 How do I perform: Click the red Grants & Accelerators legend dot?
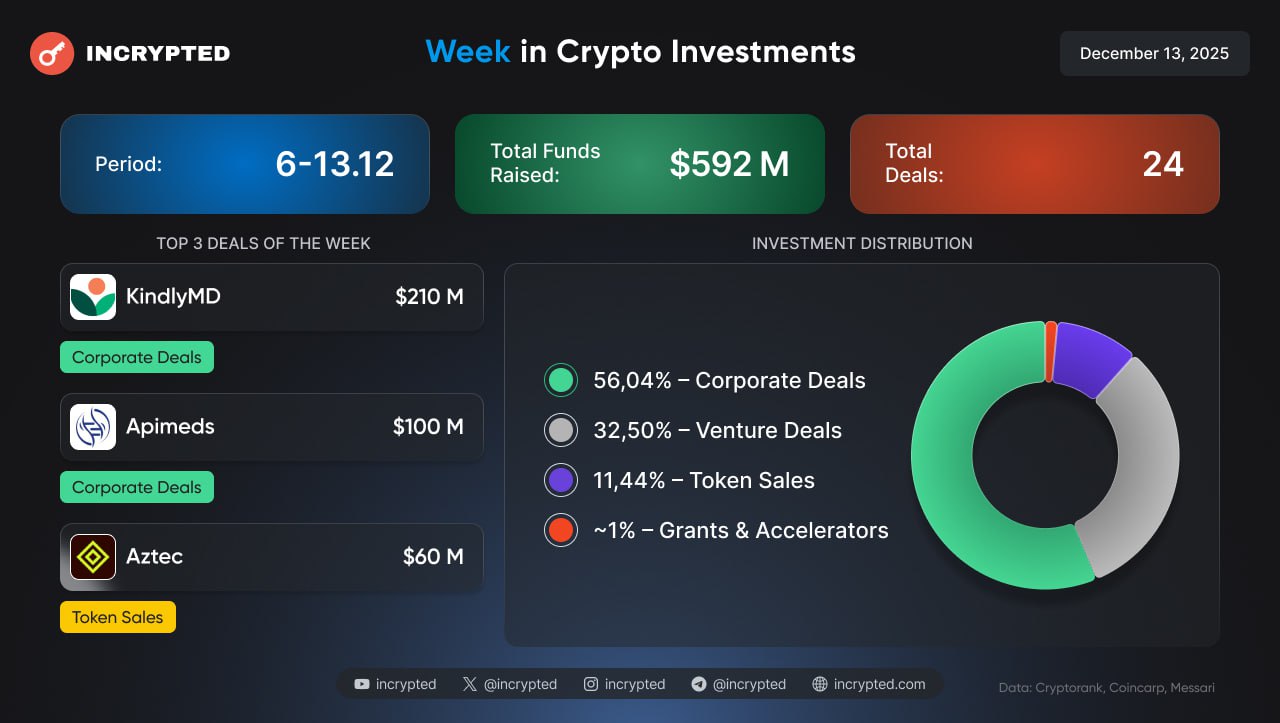click(x=561, y=530)
